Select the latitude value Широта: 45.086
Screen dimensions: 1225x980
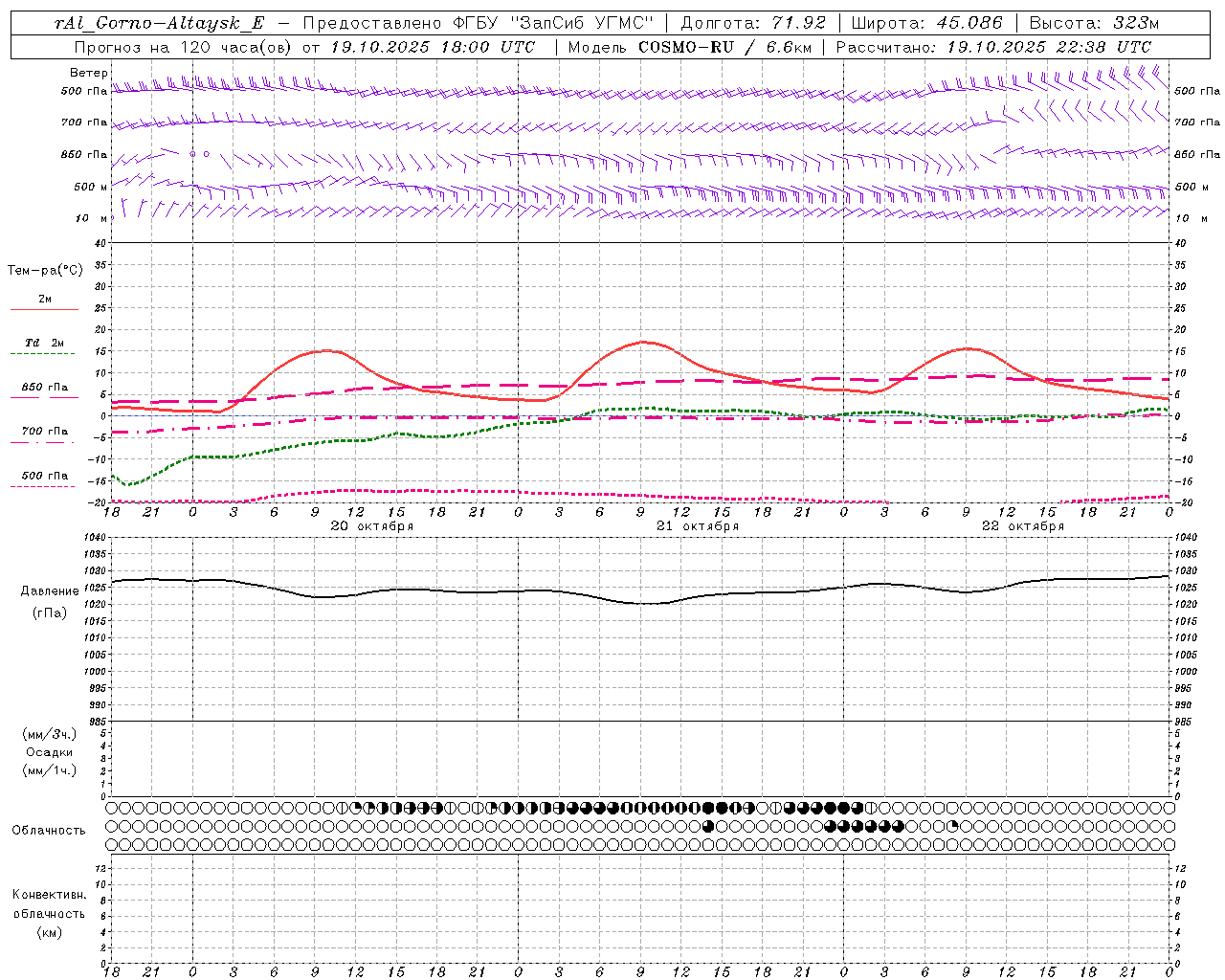(x=926, y=23)
